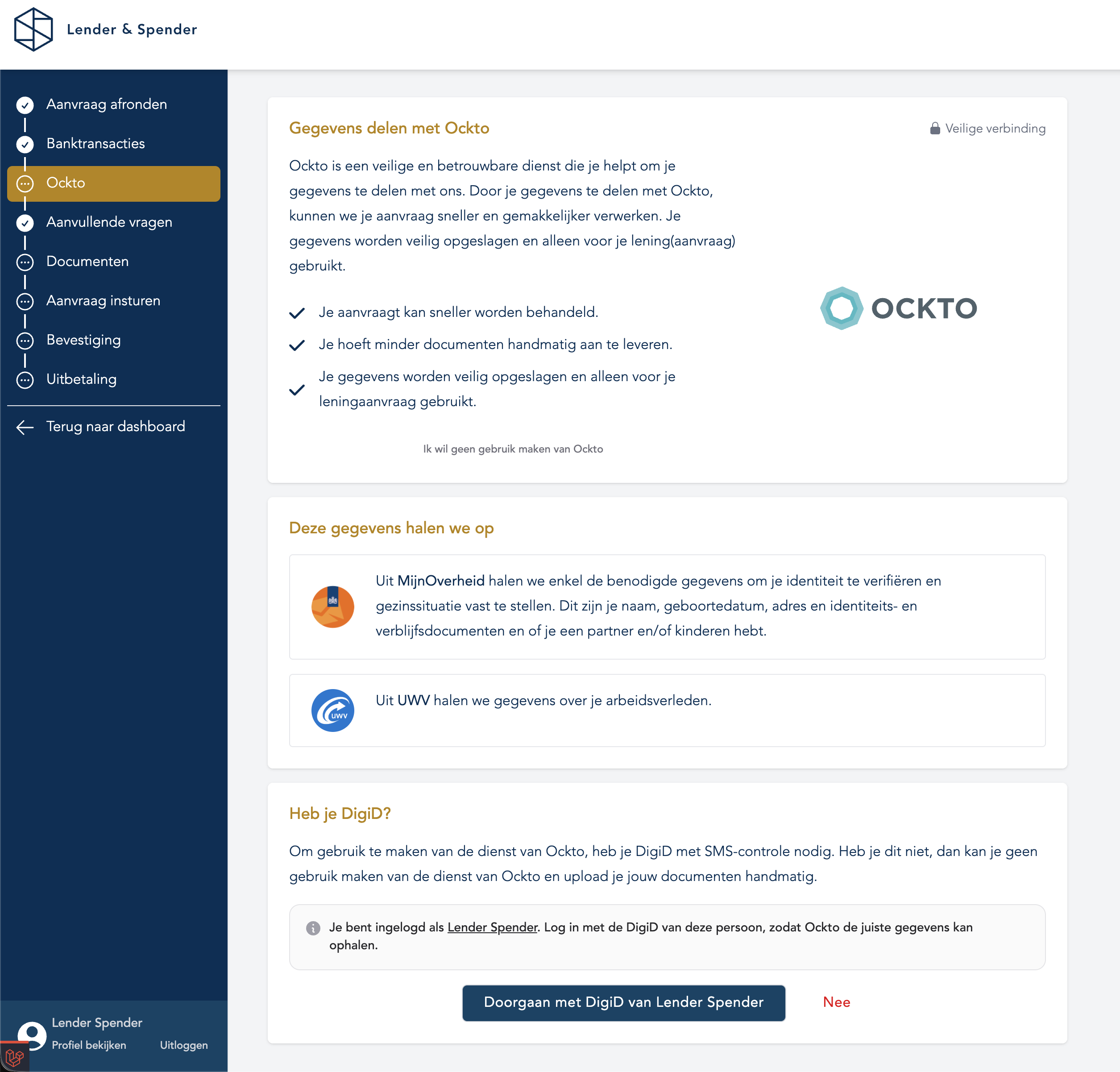This screenshot has height=1072, width=1120.
Task: Click the checkmark beside 'sneller worden behandeld'
Action: tap(297, 313)
